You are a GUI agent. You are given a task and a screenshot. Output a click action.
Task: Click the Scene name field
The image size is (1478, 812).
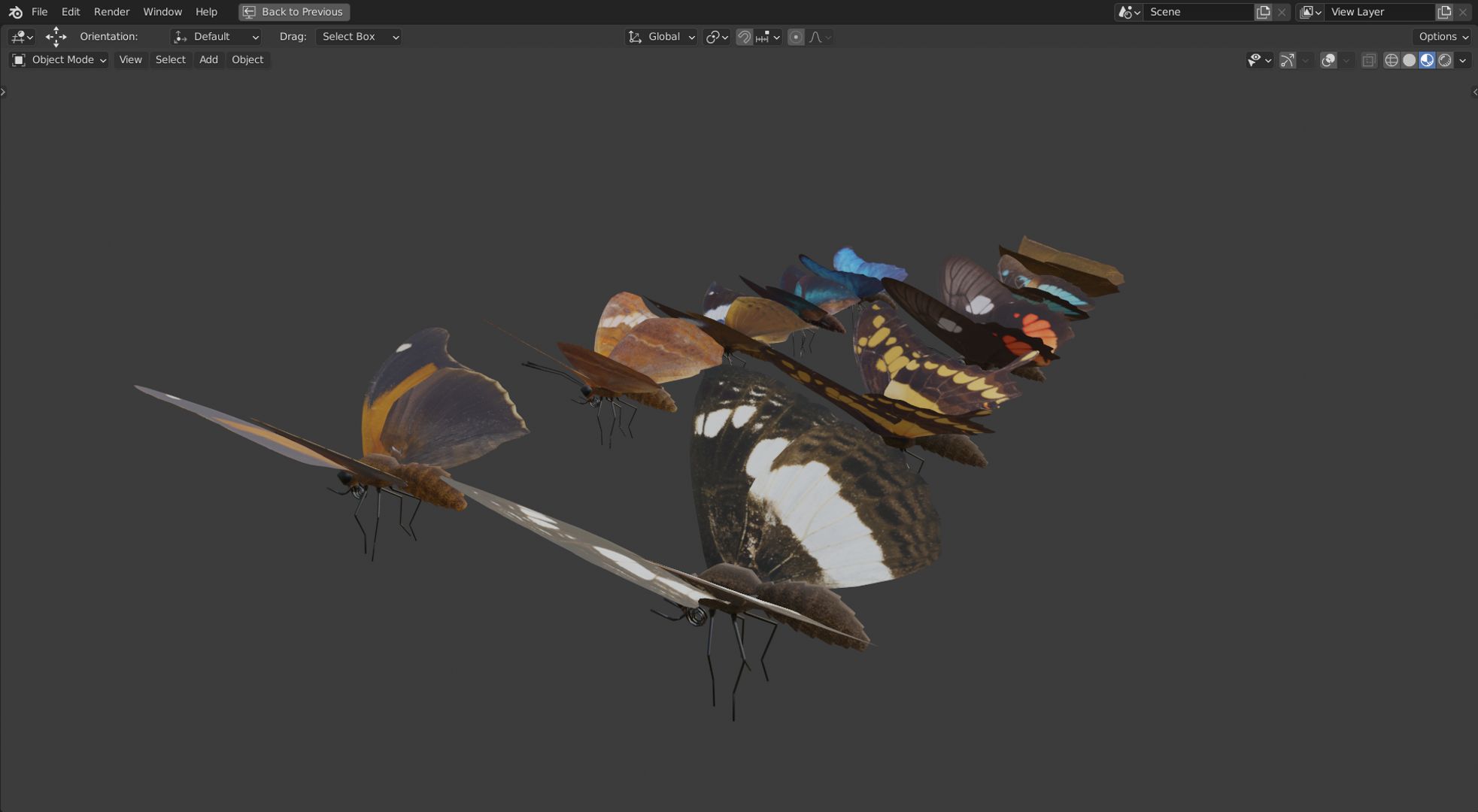pyautogui.click(x=1197, y=12)
